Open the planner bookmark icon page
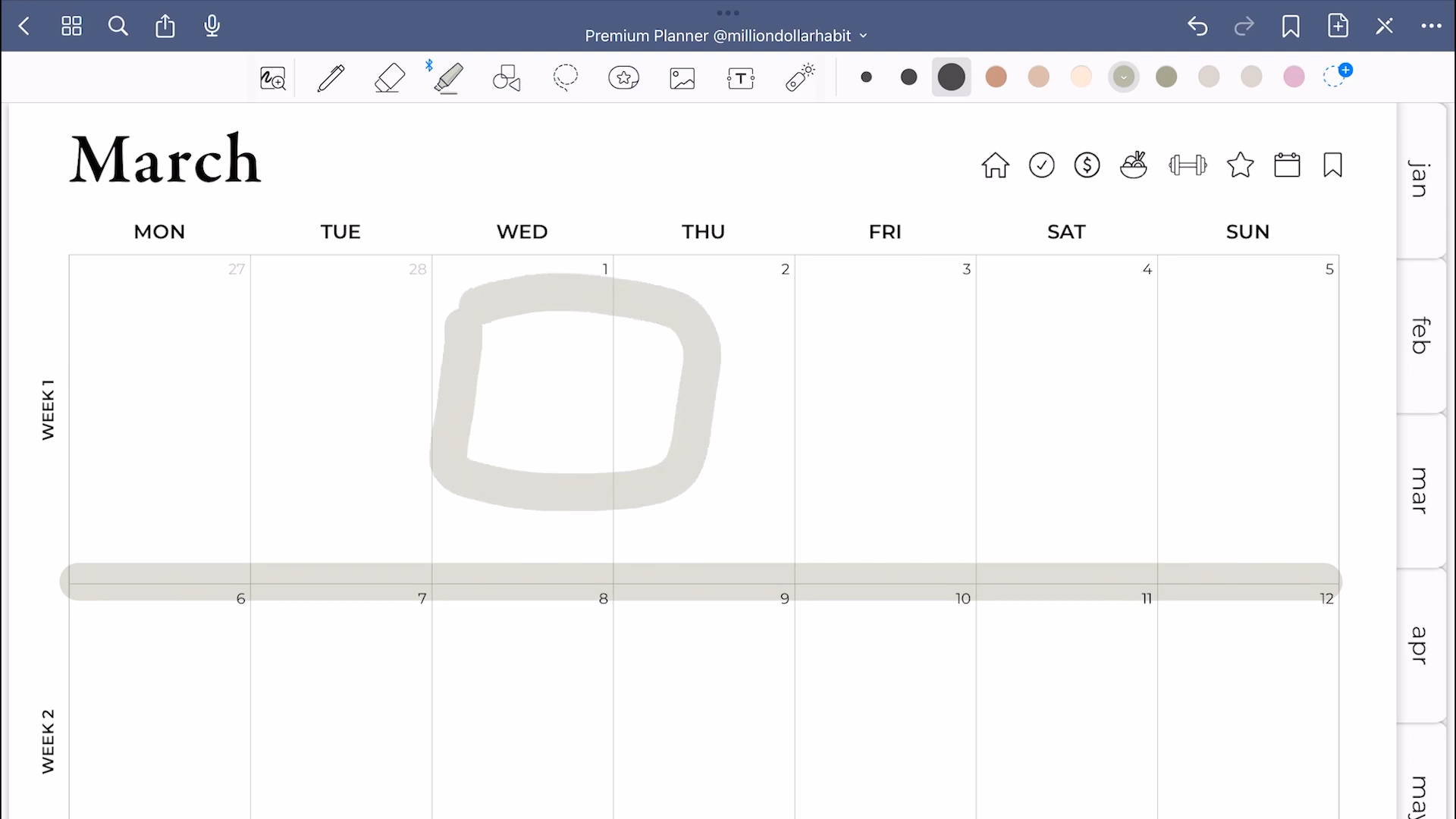This screenshot has width=1456, height=819. [x=1332, y=165]
